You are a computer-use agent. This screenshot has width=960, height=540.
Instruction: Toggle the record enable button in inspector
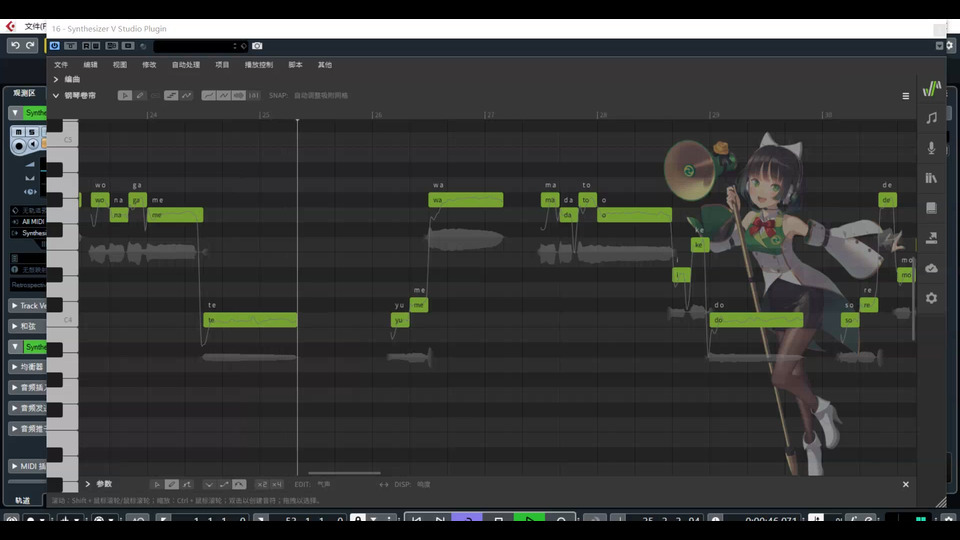[x=19, y=146]
